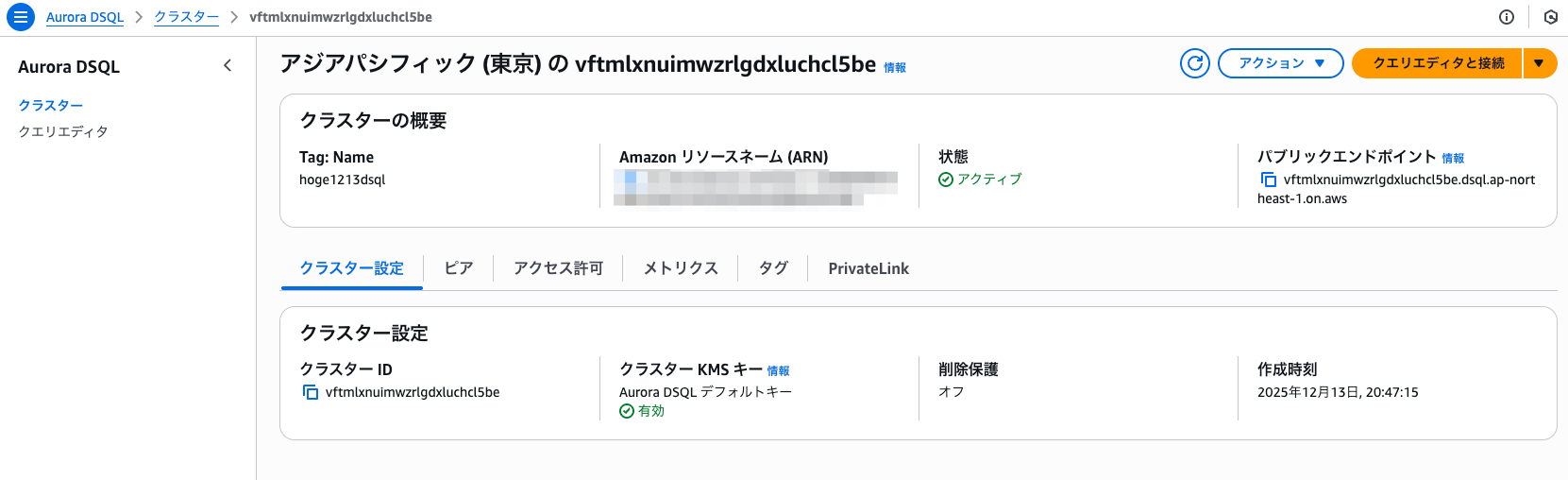Screen dimensions: 1568x480
Task: Open the アクション dropdown menu
Action: click(x=1280, y=63)
